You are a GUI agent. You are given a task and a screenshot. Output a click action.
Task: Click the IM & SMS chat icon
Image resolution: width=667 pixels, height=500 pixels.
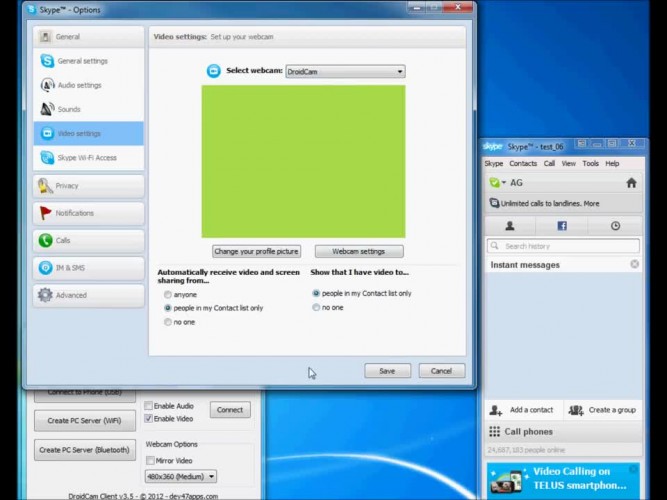[x=46, y=268]
